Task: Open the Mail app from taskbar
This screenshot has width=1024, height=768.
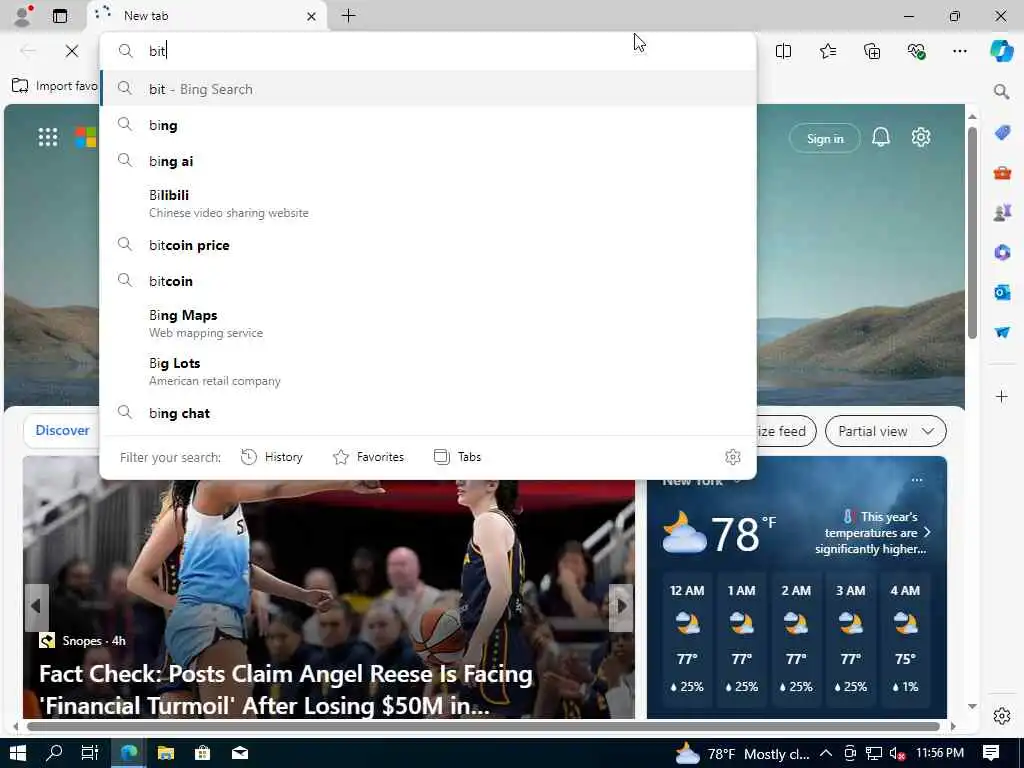Action: click(x=240, y=753)
